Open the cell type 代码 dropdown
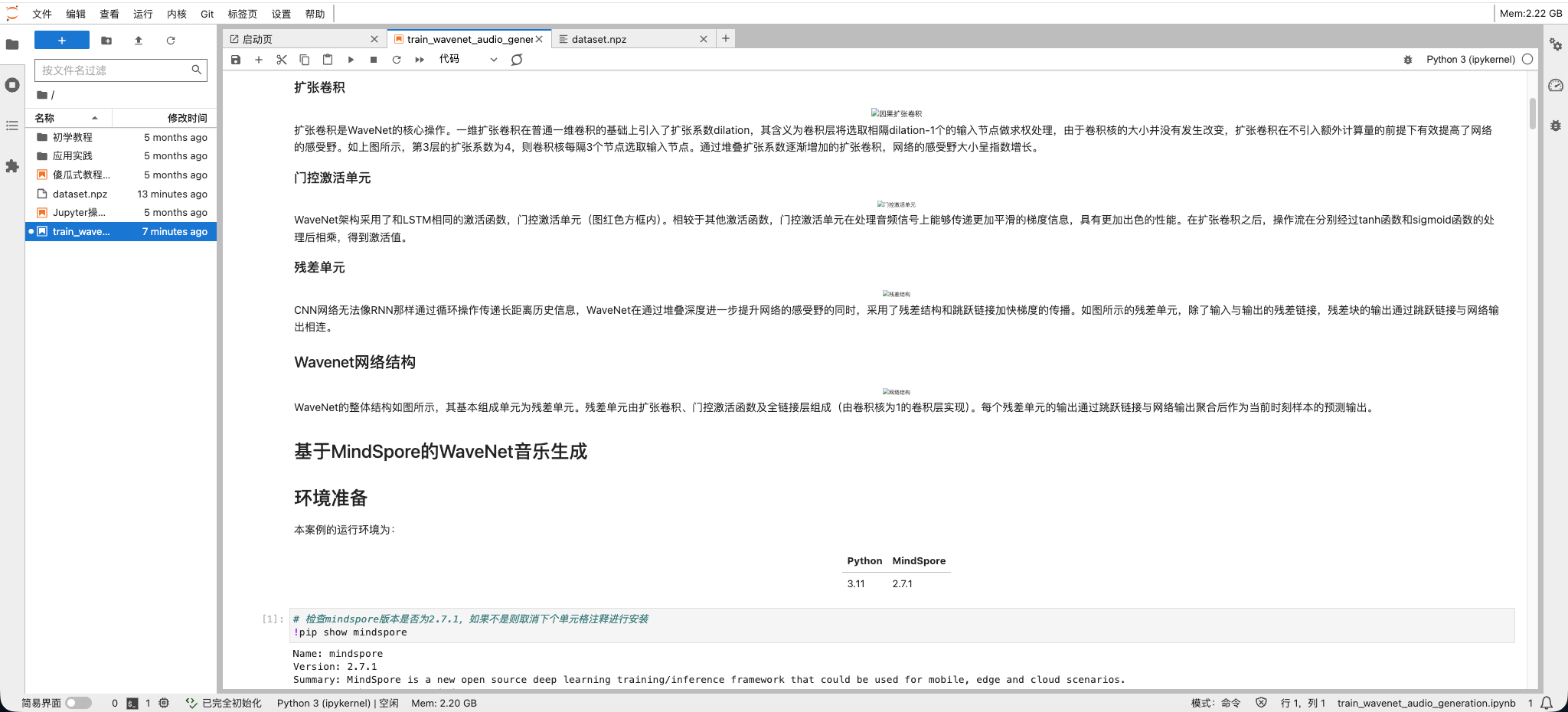 pyautogui.click(x=468, y=60)
